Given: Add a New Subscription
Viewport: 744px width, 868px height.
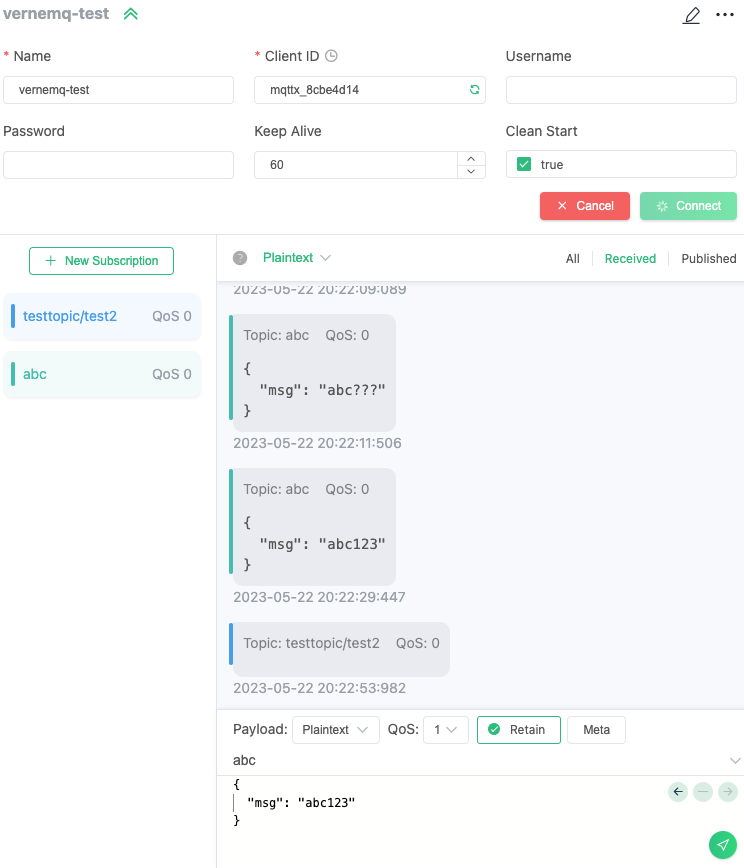Looking at the screenshot, I should [101, 261].
